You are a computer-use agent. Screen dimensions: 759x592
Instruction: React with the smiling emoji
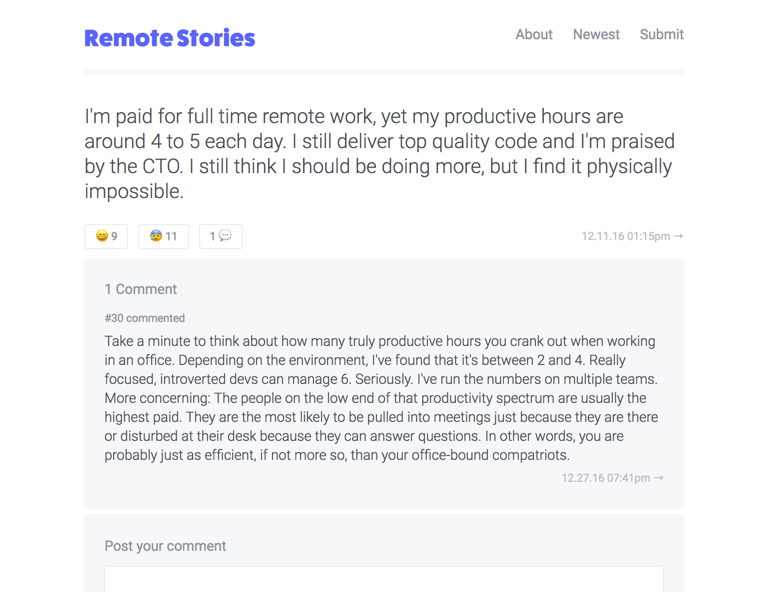click(x=101, y=236)
